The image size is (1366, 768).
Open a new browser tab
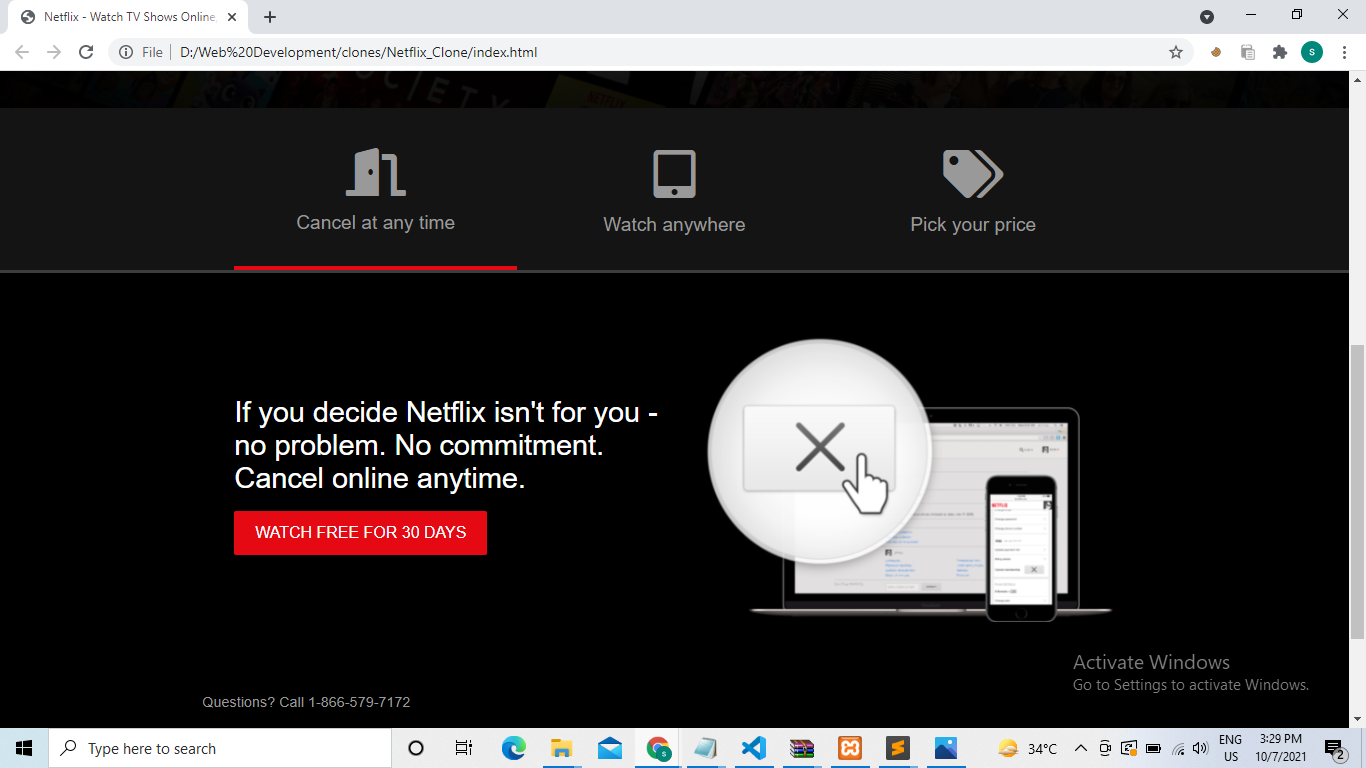click(x=270, y=16)
